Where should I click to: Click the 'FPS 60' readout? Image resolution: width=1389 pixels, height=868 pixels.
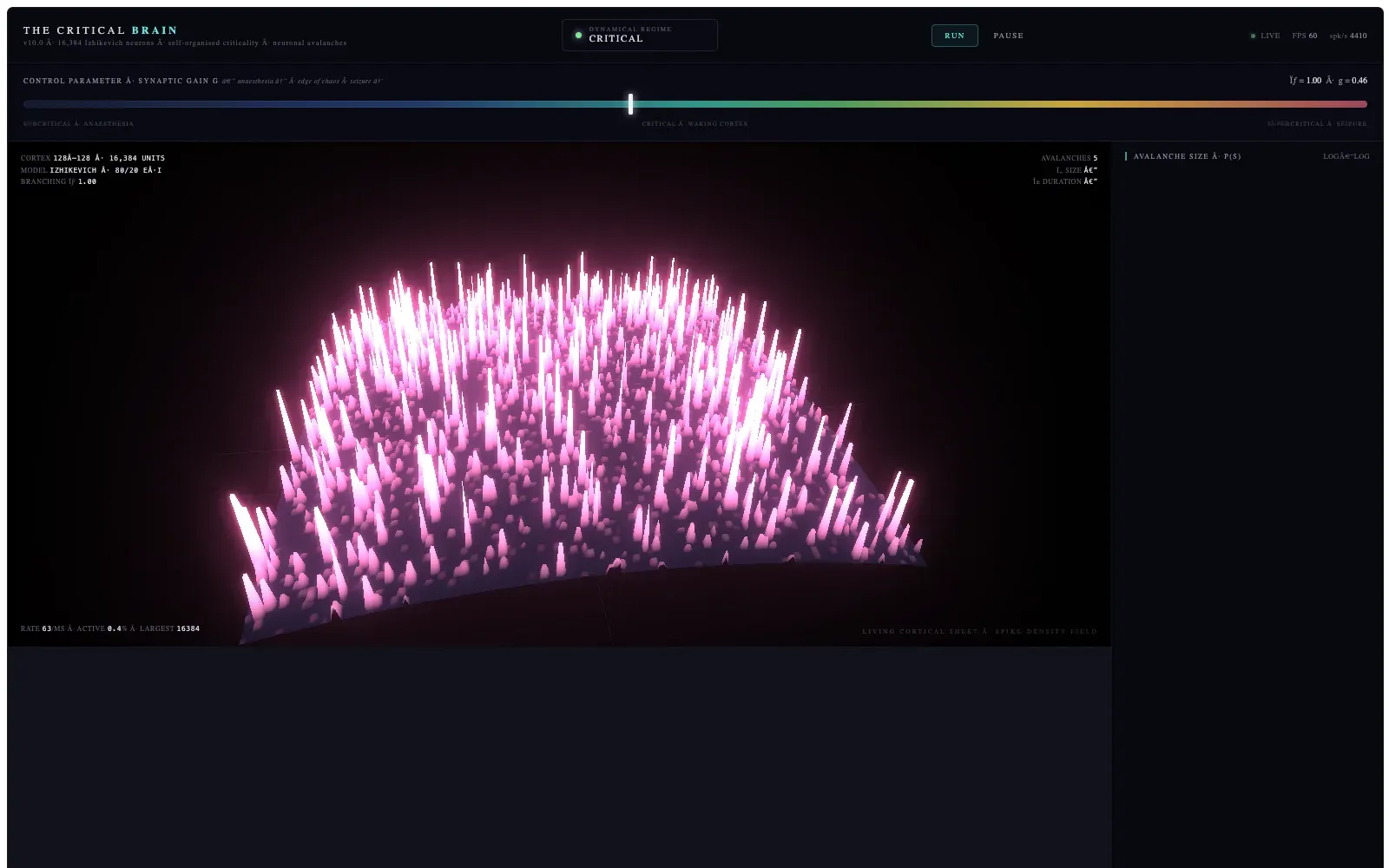(1304, 36)
